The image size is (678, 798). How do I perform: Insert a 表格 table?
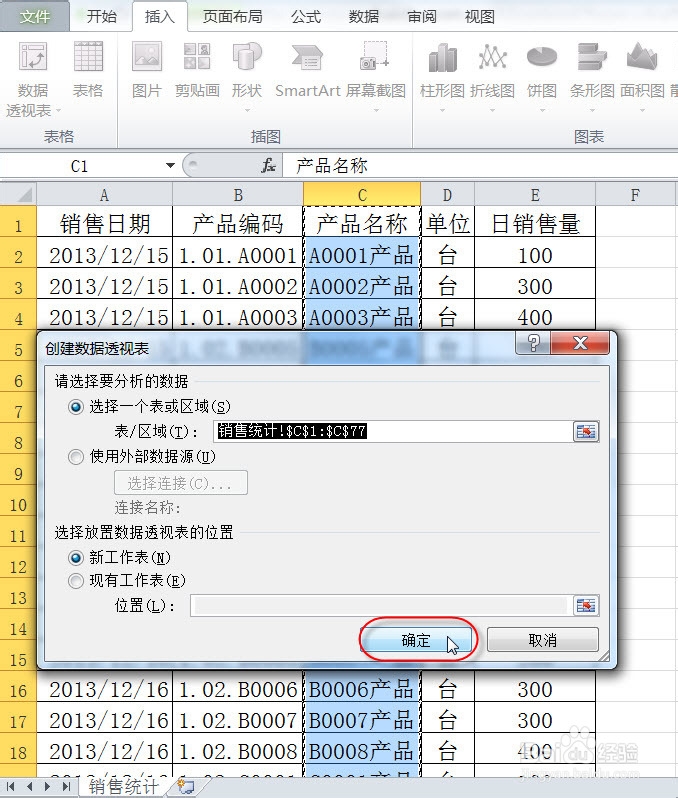[88, 70]
